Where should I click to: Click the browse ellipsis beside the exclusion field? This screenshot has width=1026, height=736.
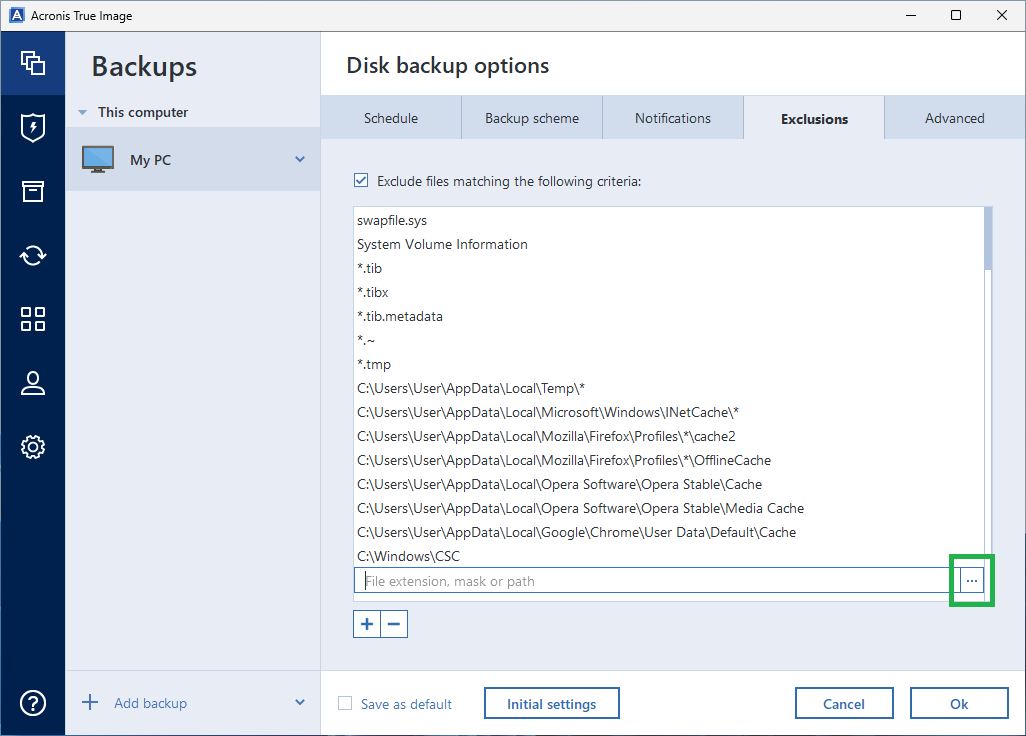pos(971,580)
